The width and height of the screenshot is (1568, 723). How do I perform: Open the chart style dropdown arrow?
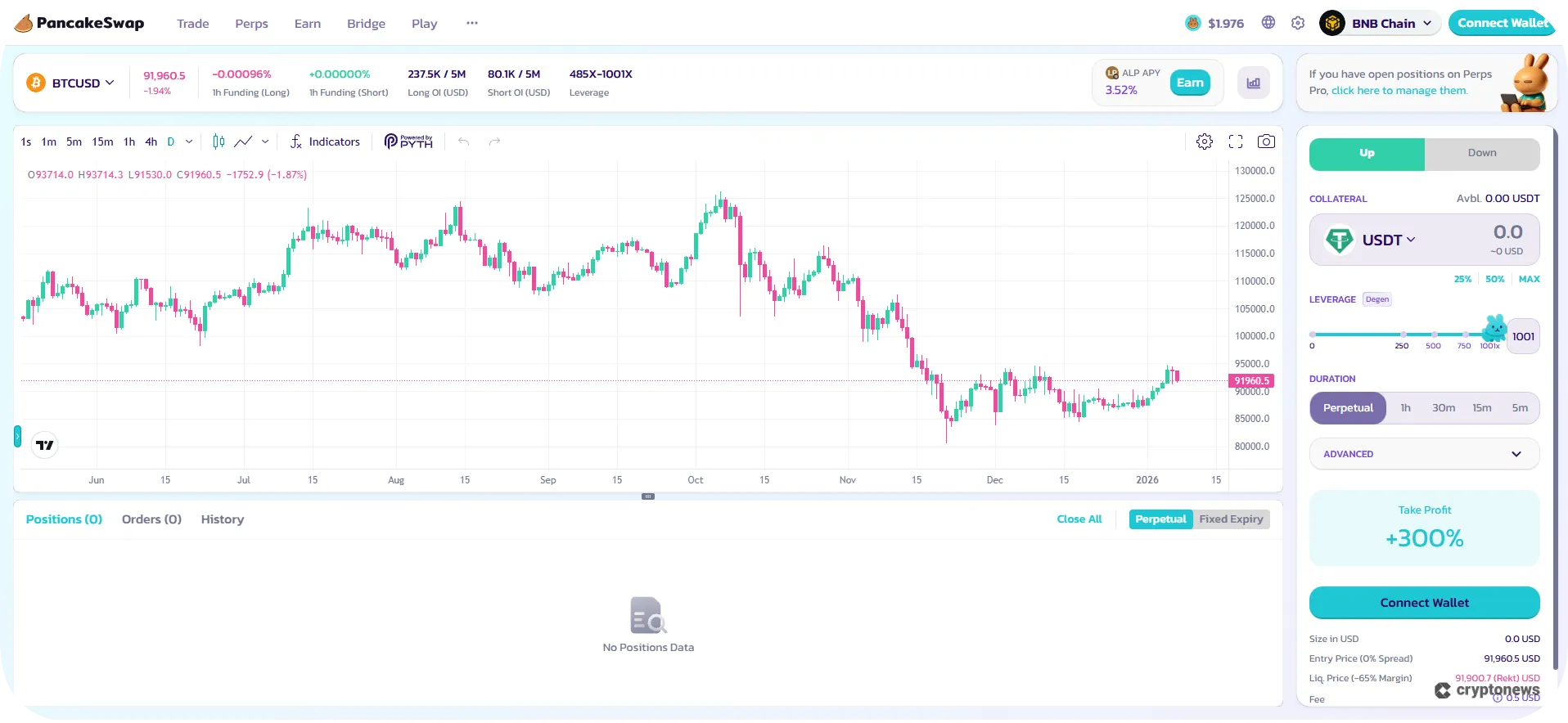tap(265, 141)
